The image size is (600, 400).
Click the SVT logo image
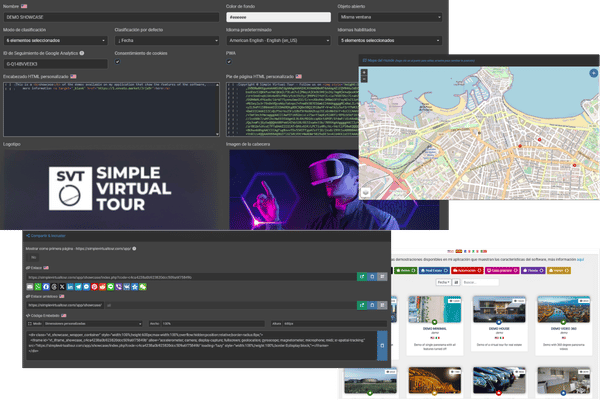point(111,189)
